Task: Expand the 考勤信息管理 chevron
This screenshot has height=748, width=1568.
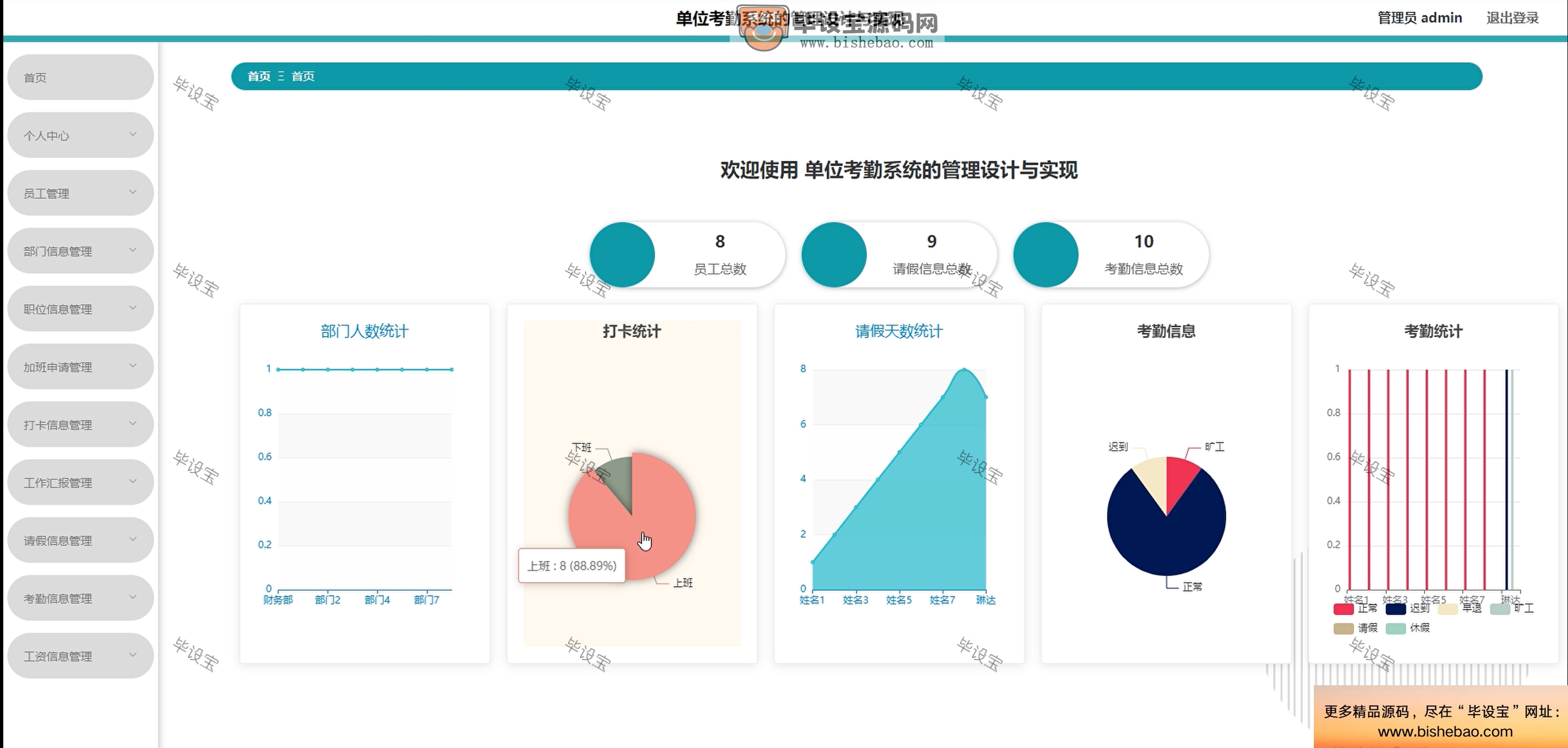Action: tap(133, 597)
